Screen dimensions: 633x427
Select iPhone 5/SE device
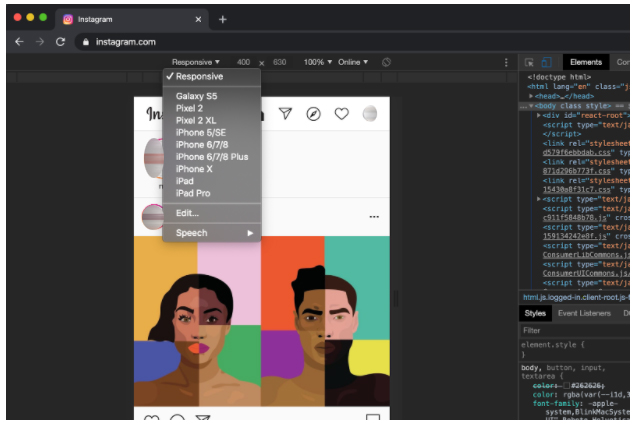pyautogui.click(x=212, y=132)
